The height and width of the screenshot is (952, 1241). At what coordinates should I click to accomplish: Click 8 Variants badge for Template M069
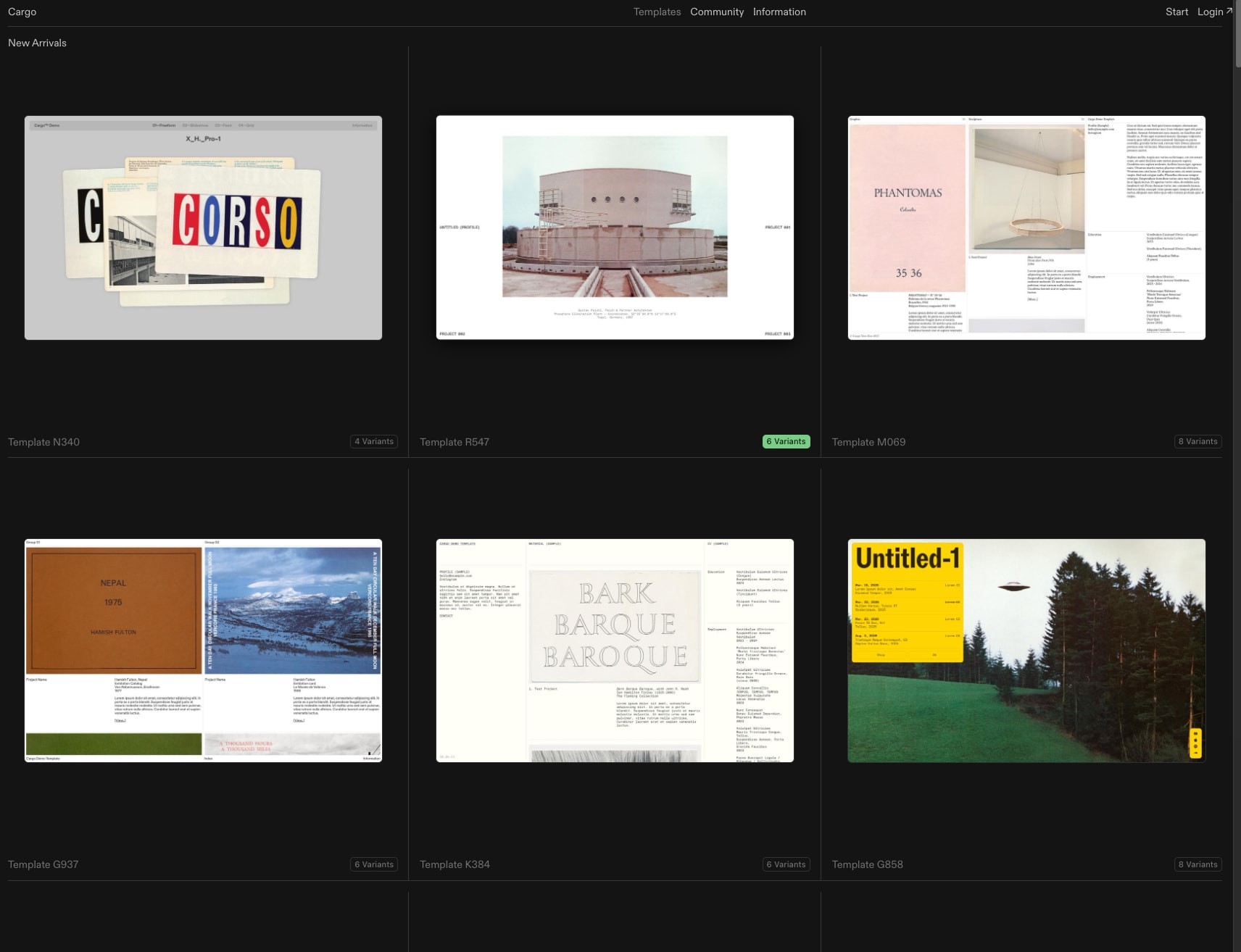(x=1198, y=441)
